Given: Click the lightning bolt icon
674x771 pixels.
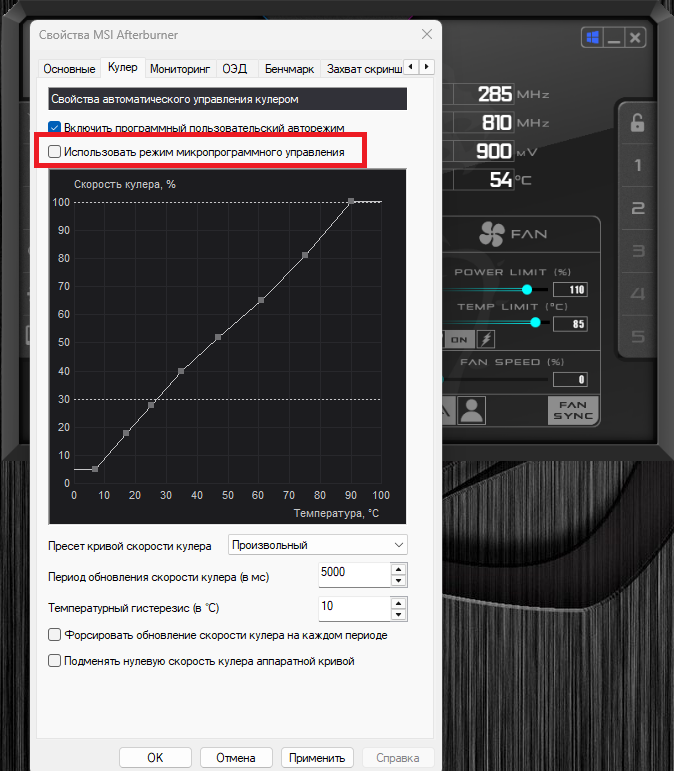Looking at the screenshot, I should (x=486, y=339).
